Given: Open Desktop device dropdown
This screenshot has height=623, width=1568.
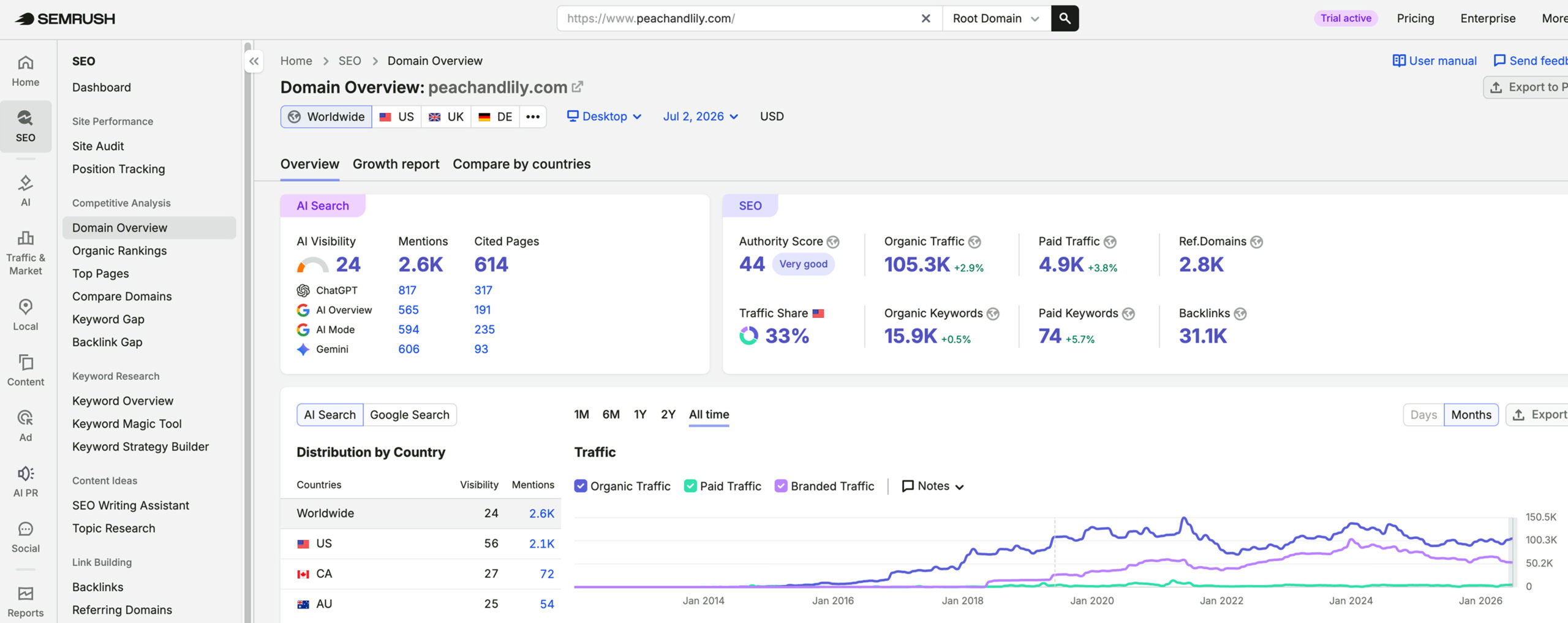Looking at the screenshot, I should pyautogui.click(x=604, y=116).
